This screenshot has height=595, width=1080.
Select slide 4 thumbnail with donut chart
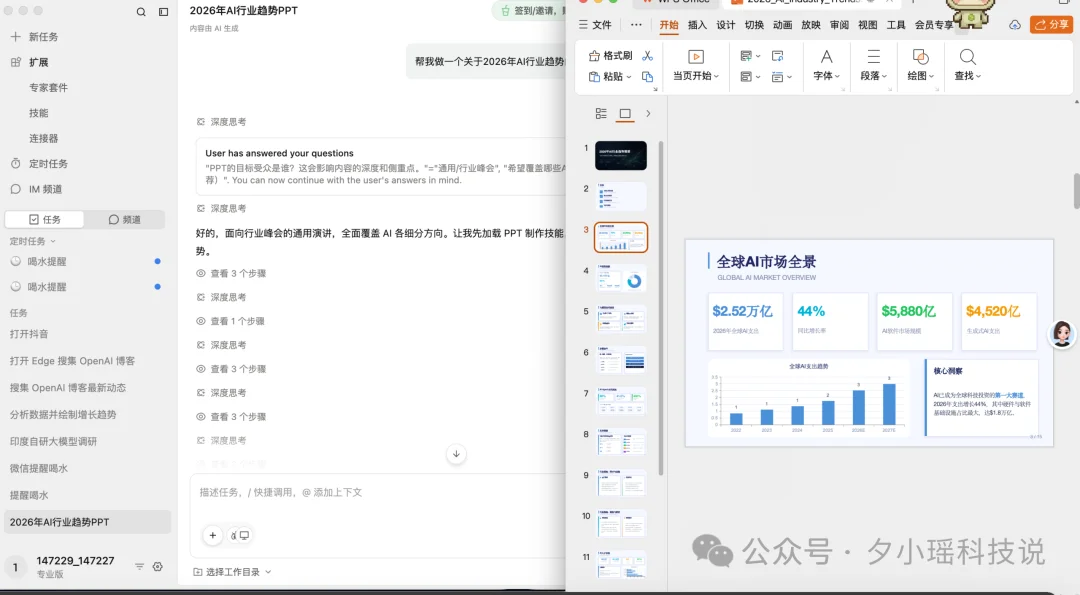click(621, 278)
